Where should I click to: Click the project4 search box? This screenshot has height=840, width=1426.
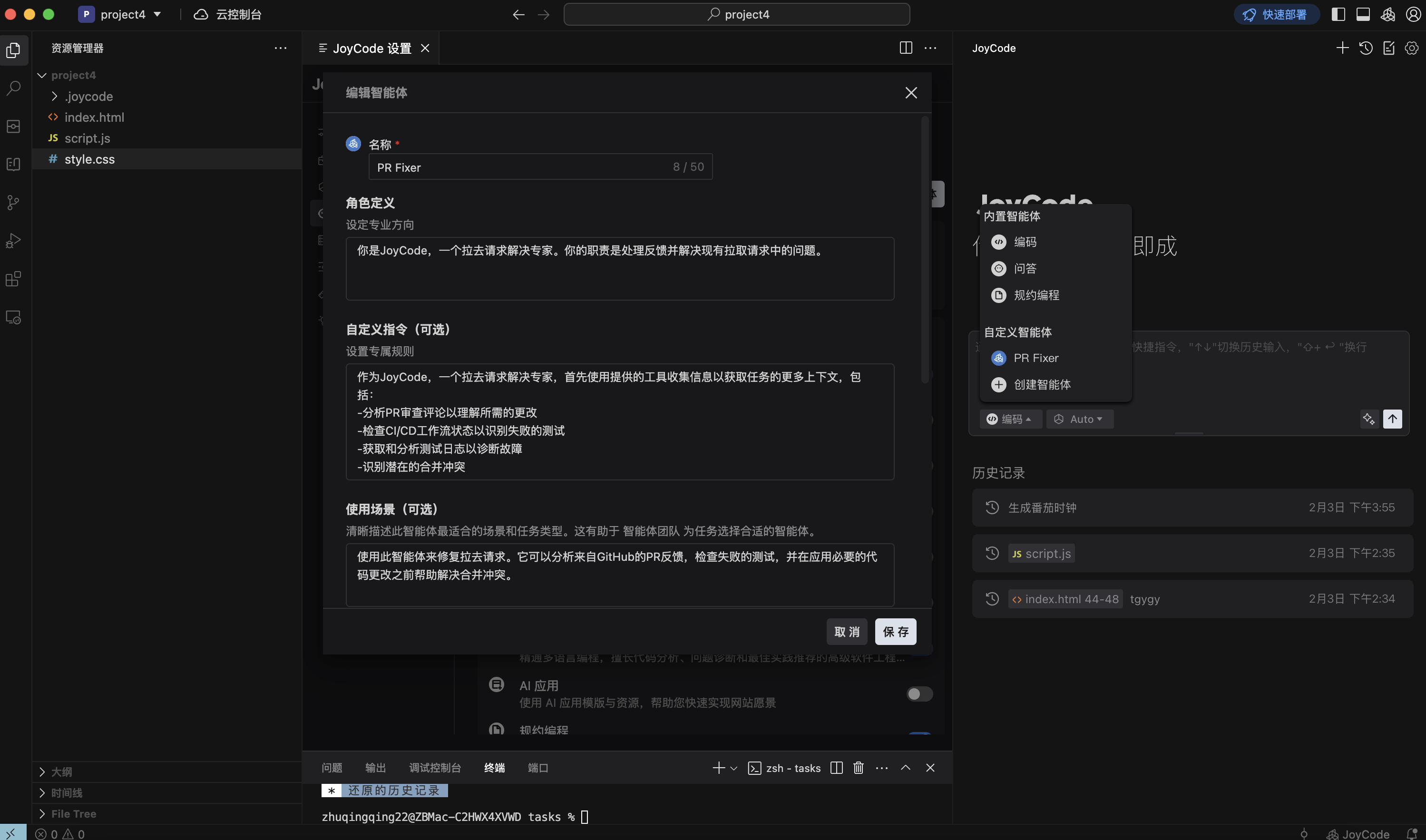click(737, 14)
